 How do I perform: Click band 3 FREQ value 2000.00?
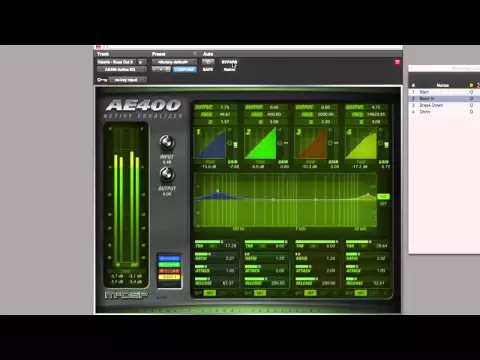point(325,114)
